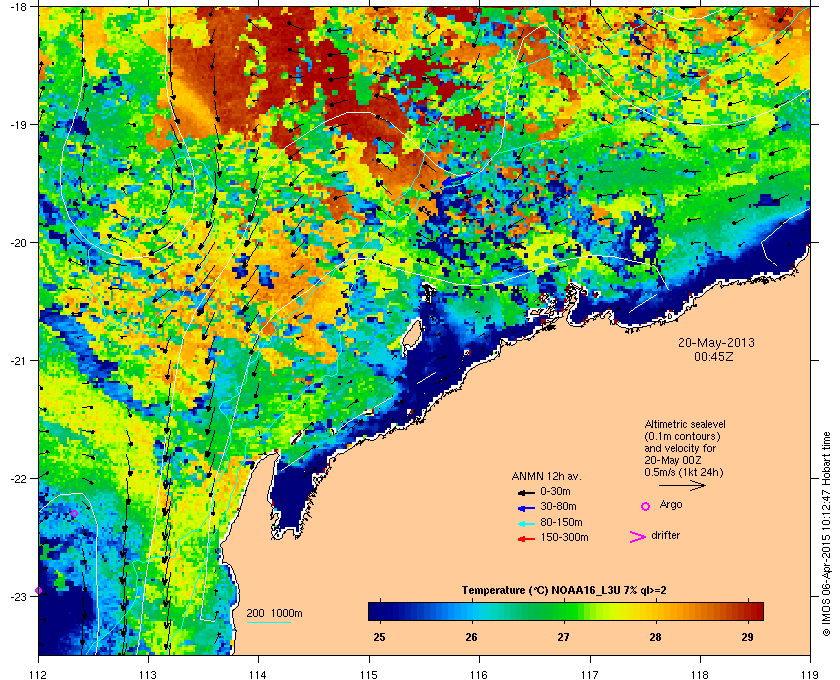
Task: Click the 26 degree cyan colorbar section
Action: click(471, 611)
